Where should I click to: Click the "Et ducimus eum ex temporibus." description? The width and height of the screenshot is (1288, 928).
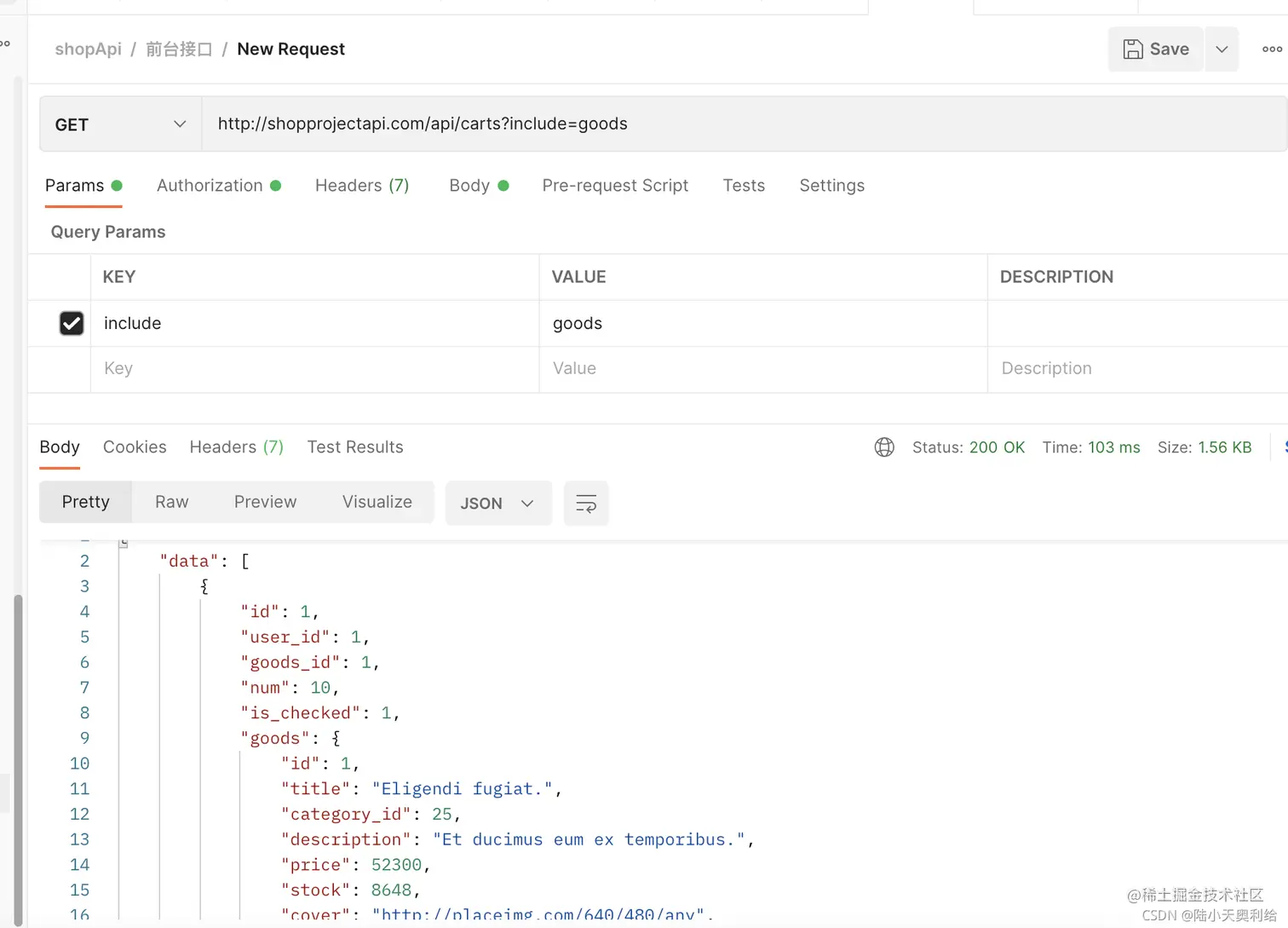589,840
